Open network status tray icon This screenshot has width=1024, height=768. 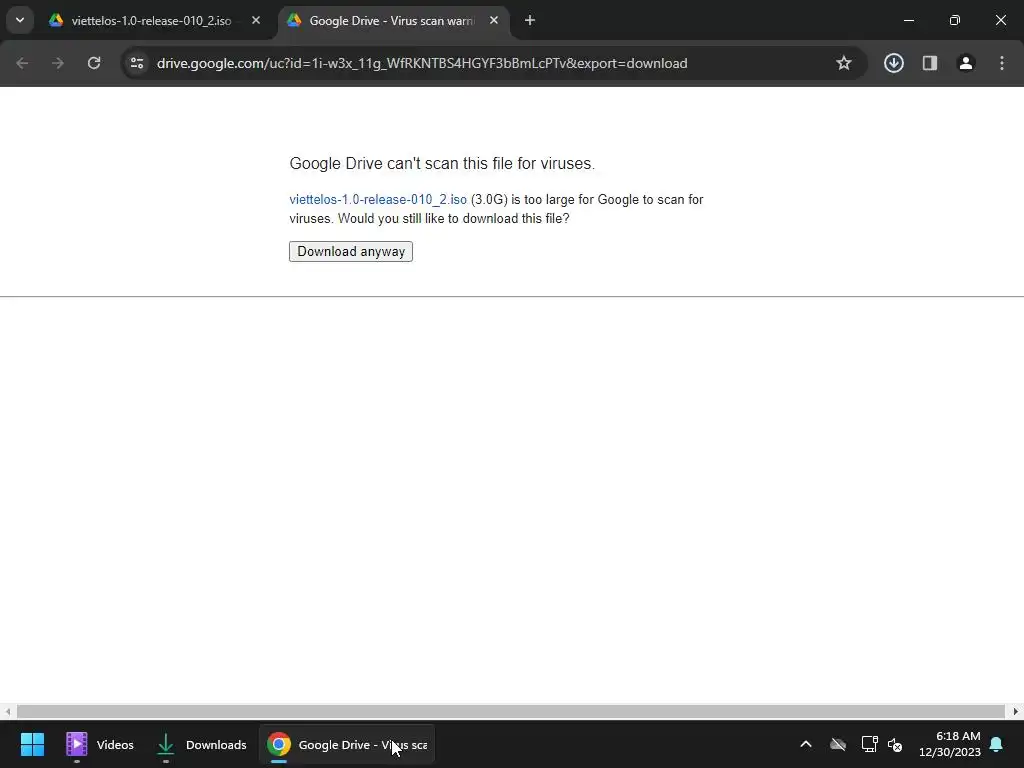pos(869,744)
